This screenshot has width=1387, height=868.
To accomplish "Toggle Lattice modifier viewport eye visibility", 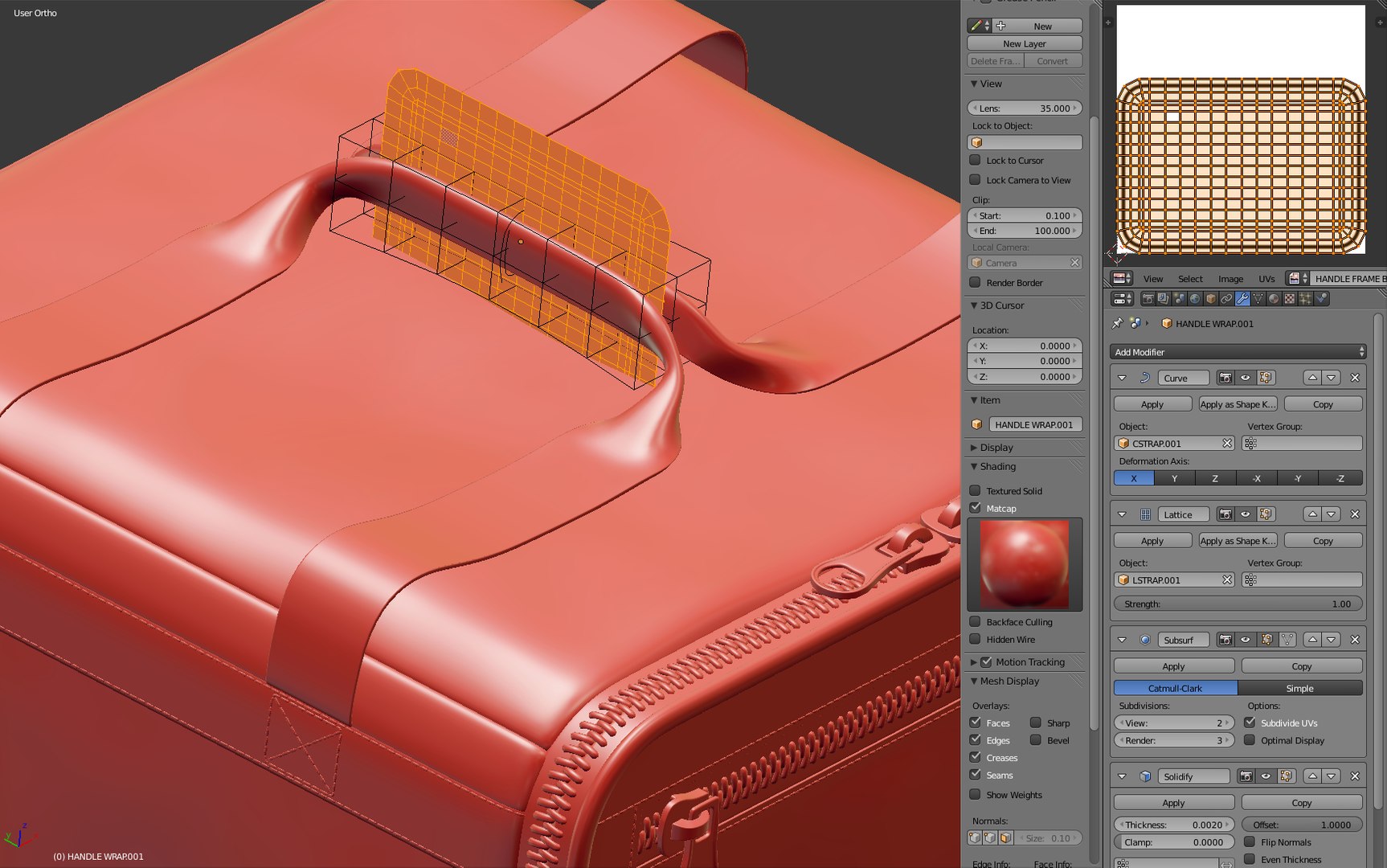I will pos(1246,514).
